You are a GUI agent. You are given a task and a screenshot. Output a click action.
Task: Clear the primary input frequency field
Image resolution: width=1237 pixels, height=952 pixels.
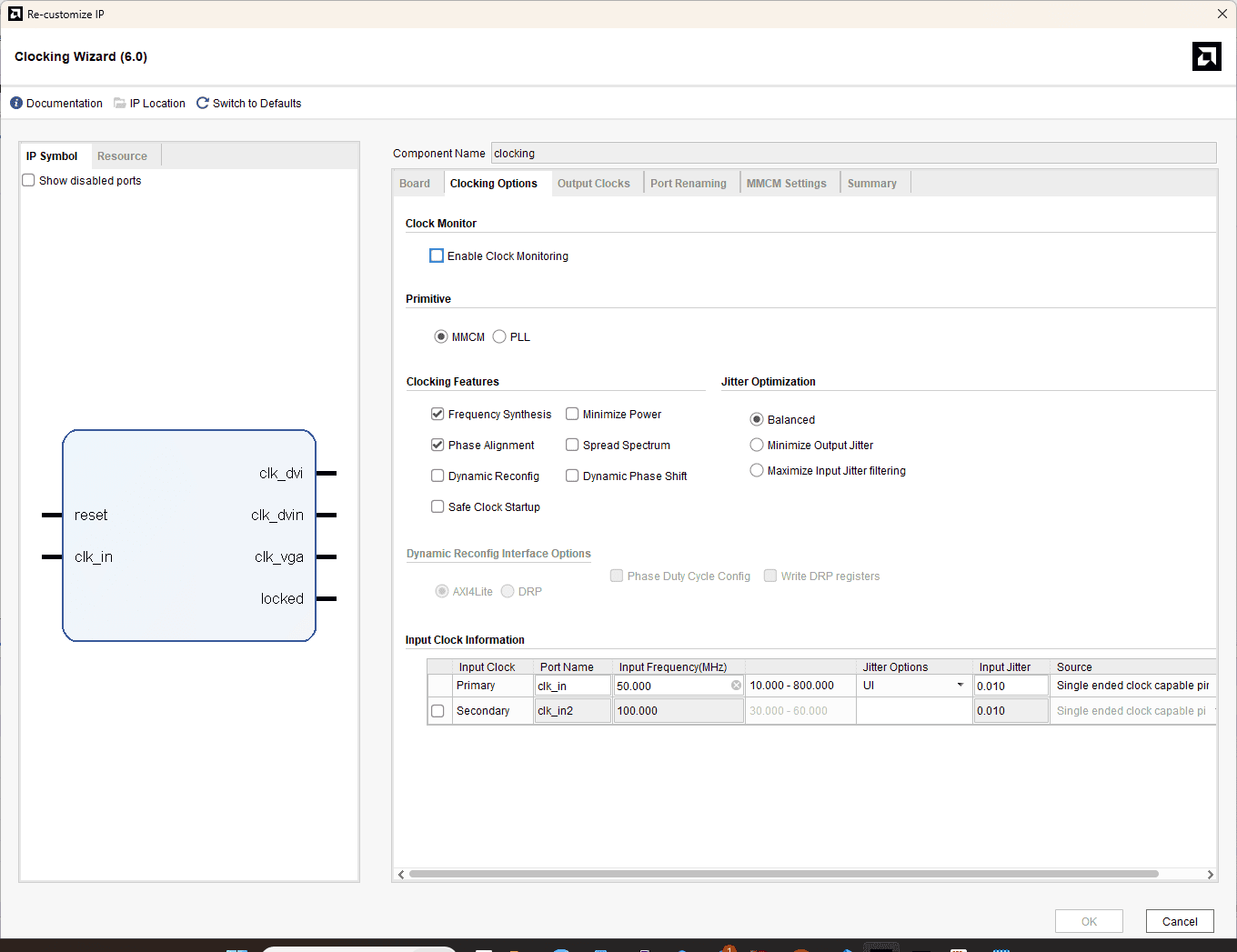[x=736, y=686]
